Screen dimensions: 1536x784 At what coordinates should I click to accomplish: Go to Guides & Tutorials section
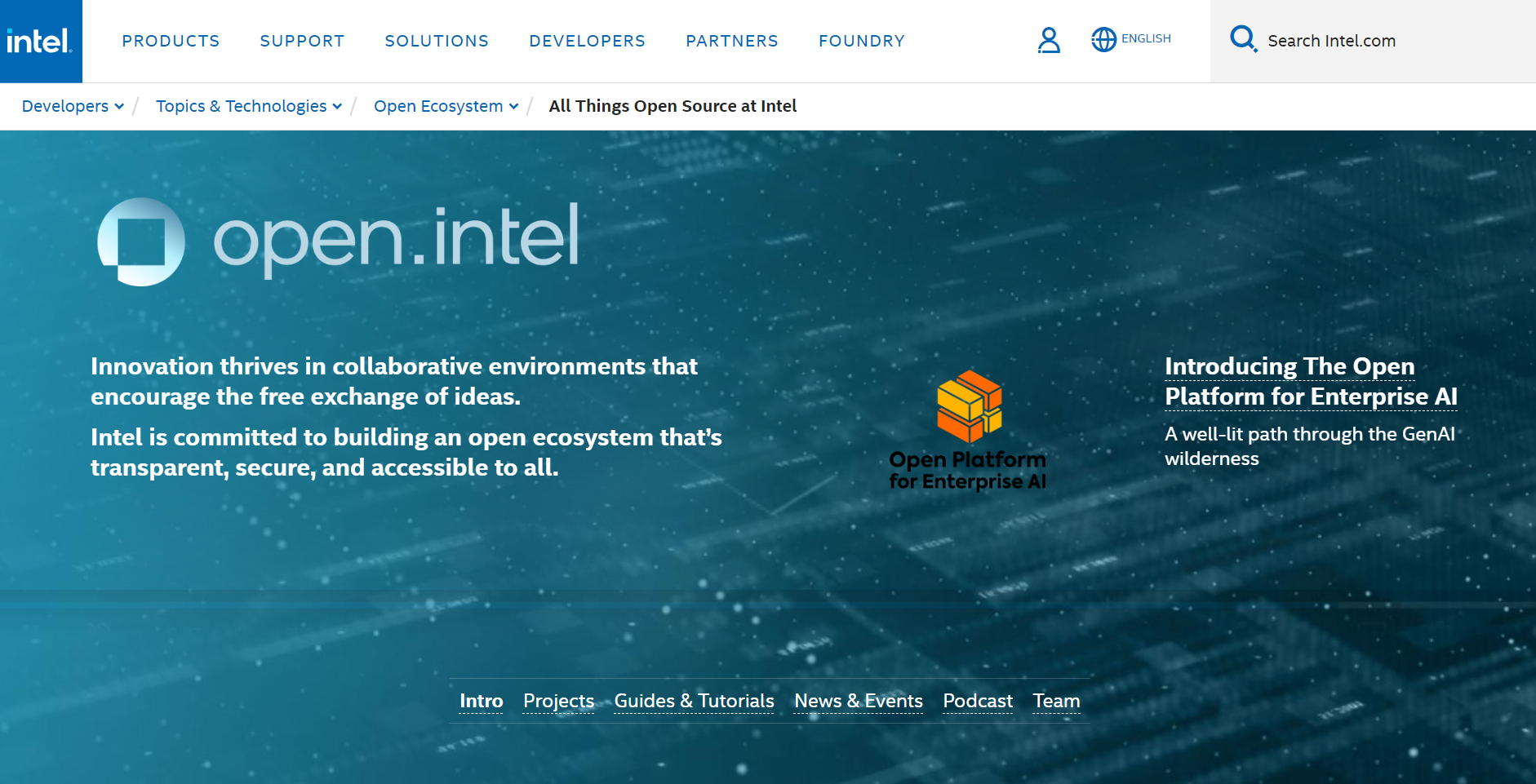pos(694,701)
